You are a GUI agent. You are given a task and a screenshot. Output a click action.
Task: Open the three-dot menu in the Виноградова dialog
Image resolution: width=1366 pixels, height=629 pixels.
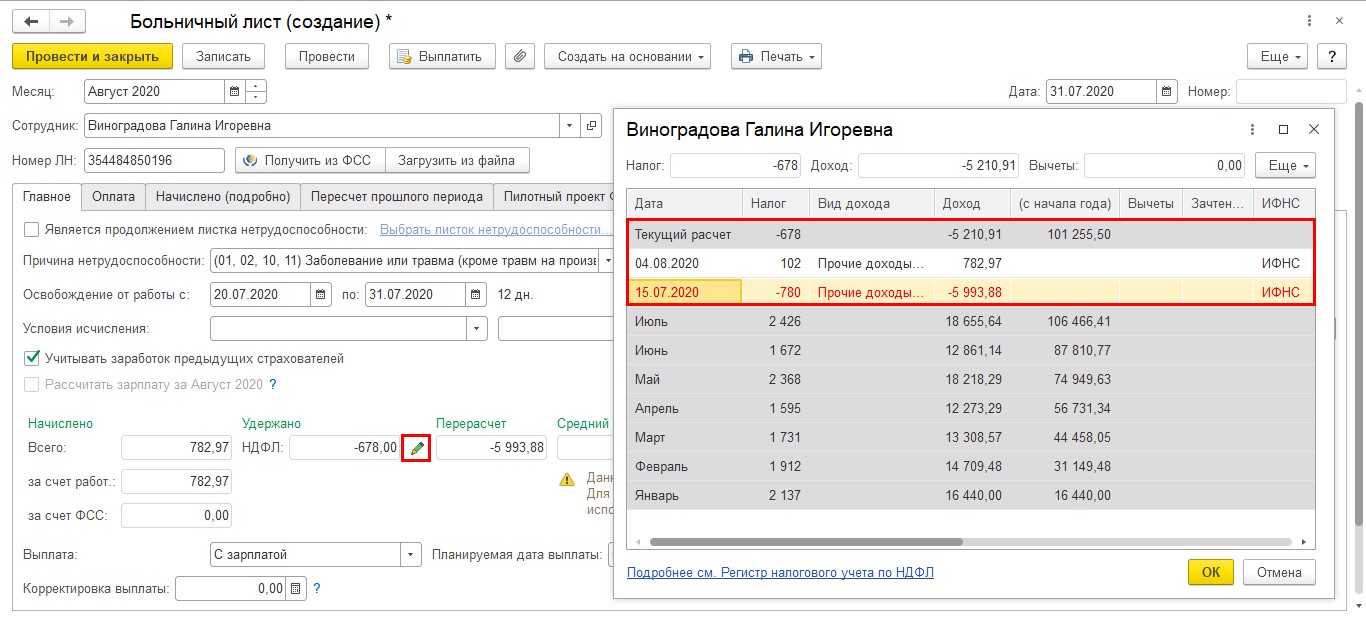point(1252,129)
